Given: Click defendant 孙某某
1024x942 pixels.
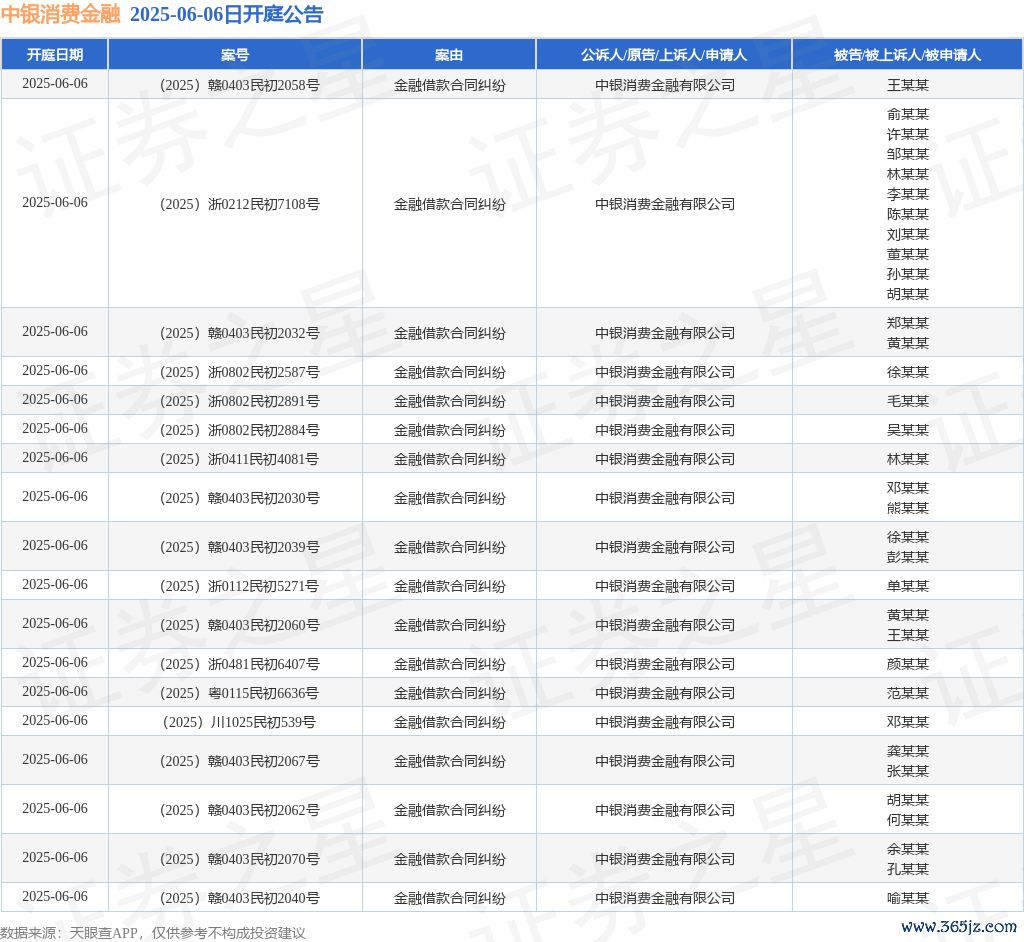Looking at the screenshot, I should [908, 274].
